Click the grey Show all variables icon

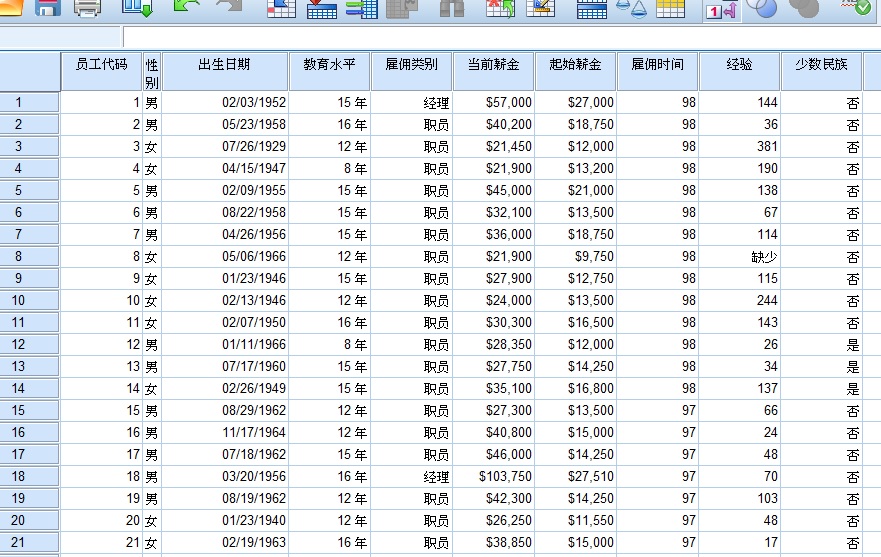pos(804,7)
